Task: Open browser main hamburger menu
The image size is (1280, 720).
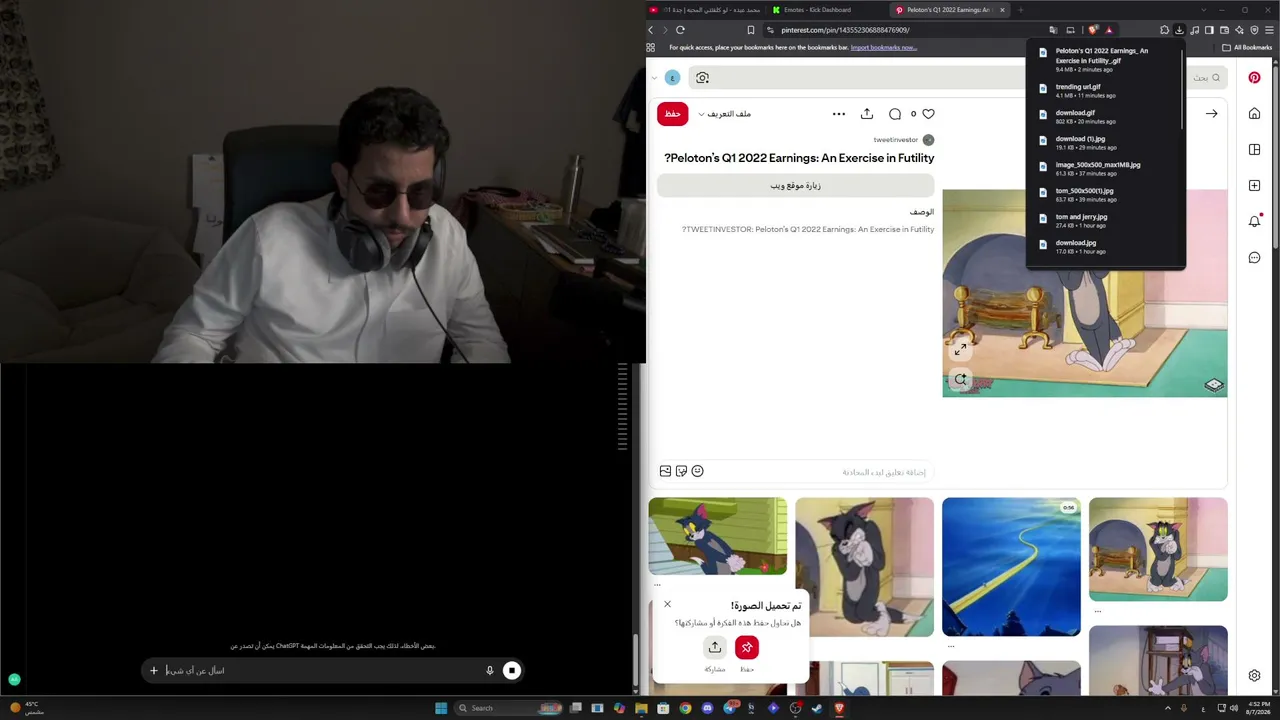Action: (x=1270, y=30)
